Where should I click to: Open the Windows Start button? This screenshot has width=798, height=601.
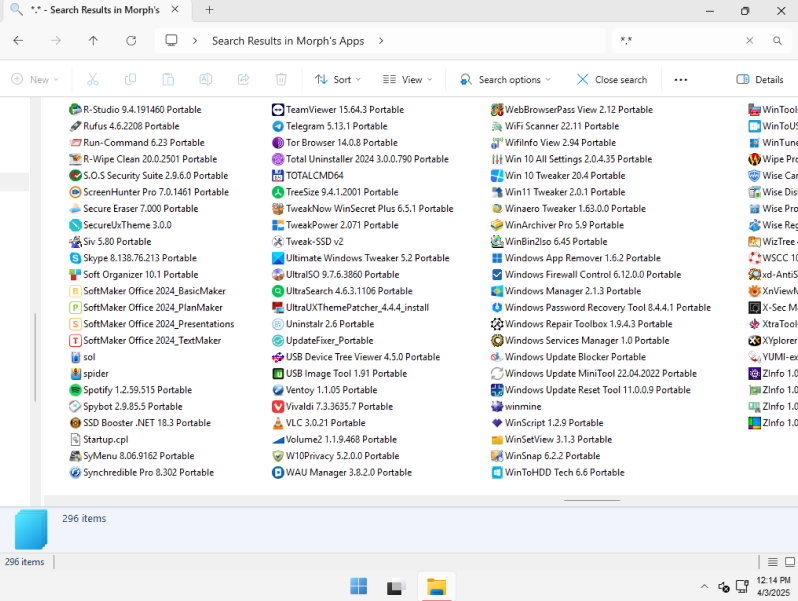point(358,586)
